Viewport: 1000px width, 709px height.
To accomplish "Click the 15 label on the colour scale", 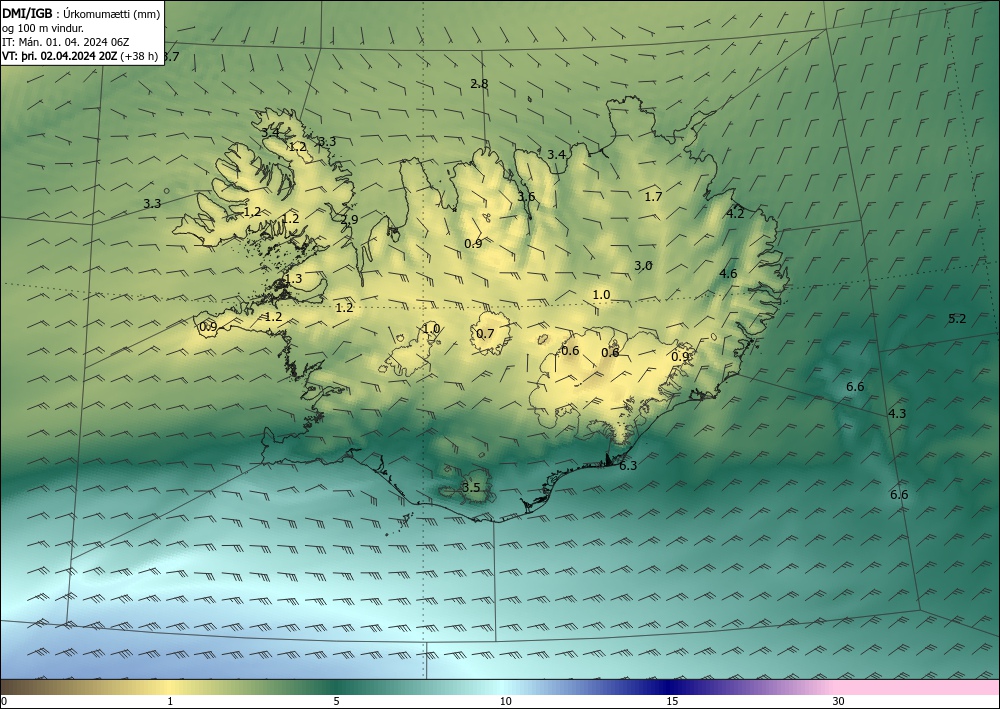I will tap(672, 701).
